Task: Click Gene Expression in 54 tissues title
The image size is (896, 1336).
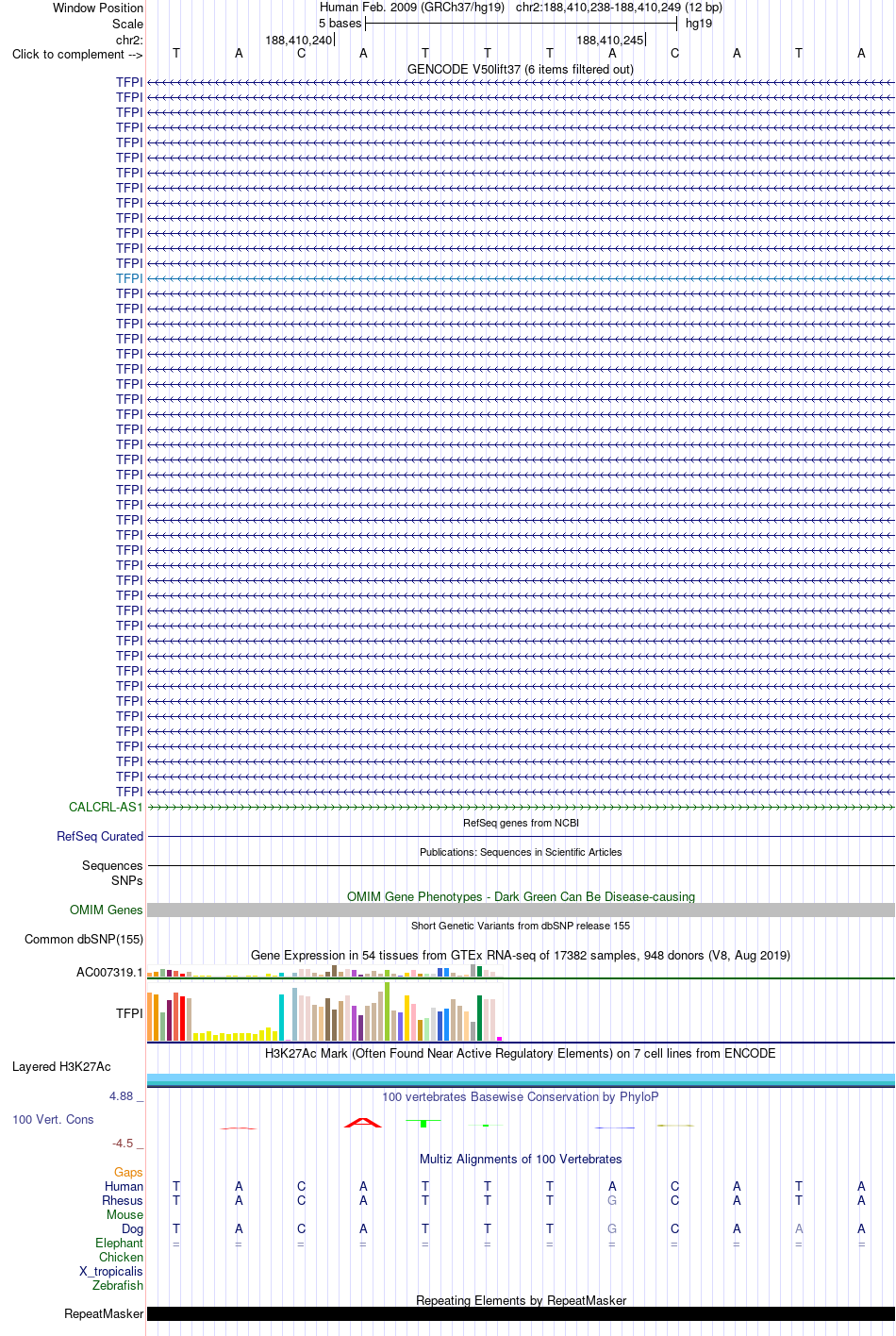Action: [x=521, y=955]
